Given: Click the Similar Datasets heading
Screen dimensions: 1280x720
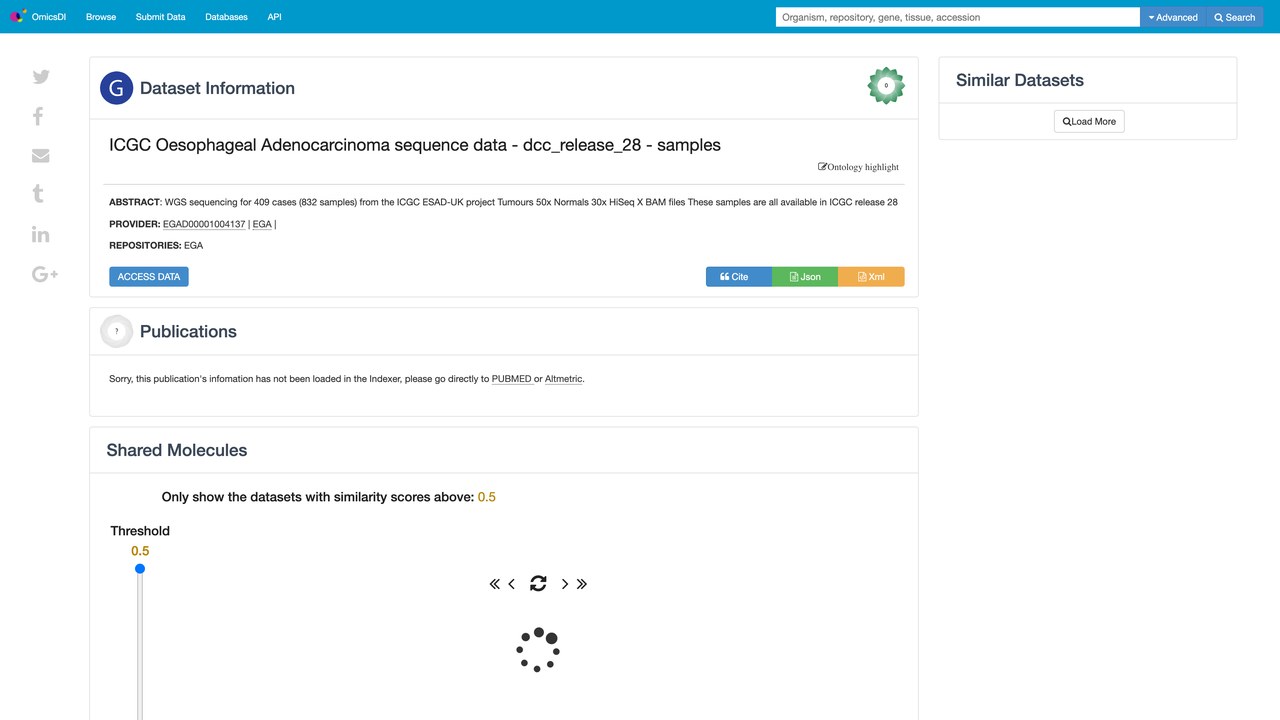Looking at the screenshot, I should point(1020,80).
